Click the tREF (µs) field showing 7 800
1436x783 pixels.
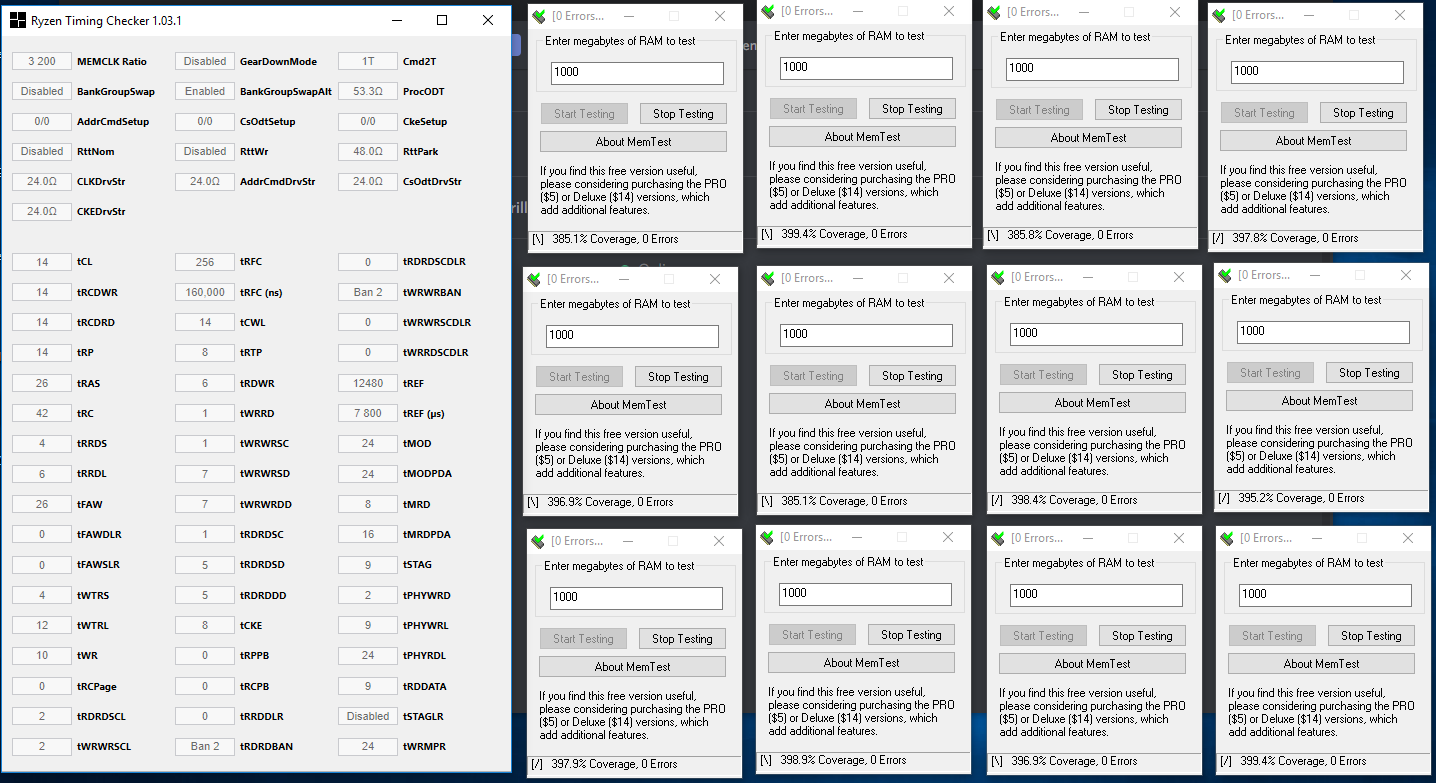pyautogui.click(x=368, y=413)
